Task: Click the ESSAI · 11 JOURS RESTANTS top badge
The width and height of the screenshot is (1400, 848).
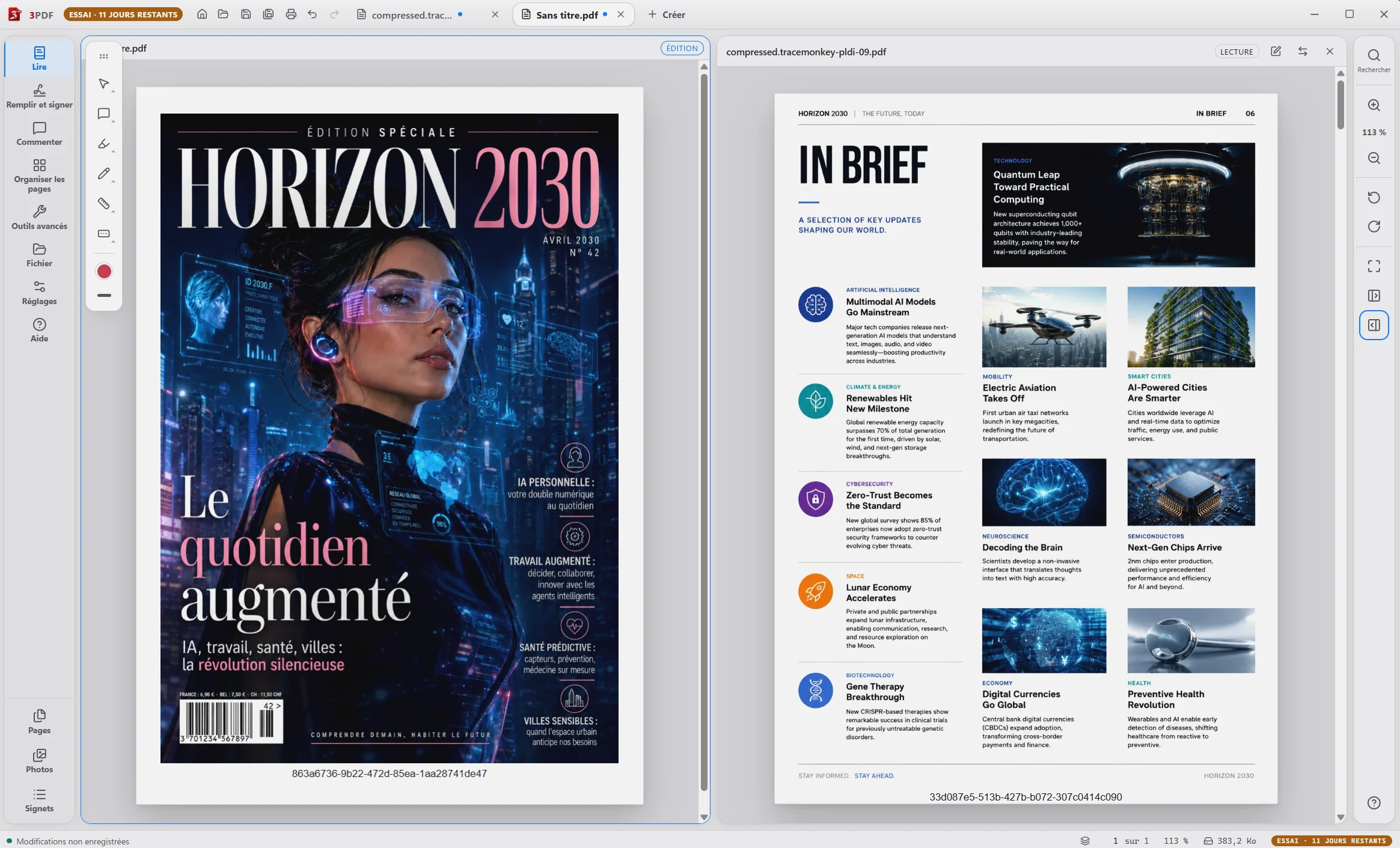Action: point(123,14)
